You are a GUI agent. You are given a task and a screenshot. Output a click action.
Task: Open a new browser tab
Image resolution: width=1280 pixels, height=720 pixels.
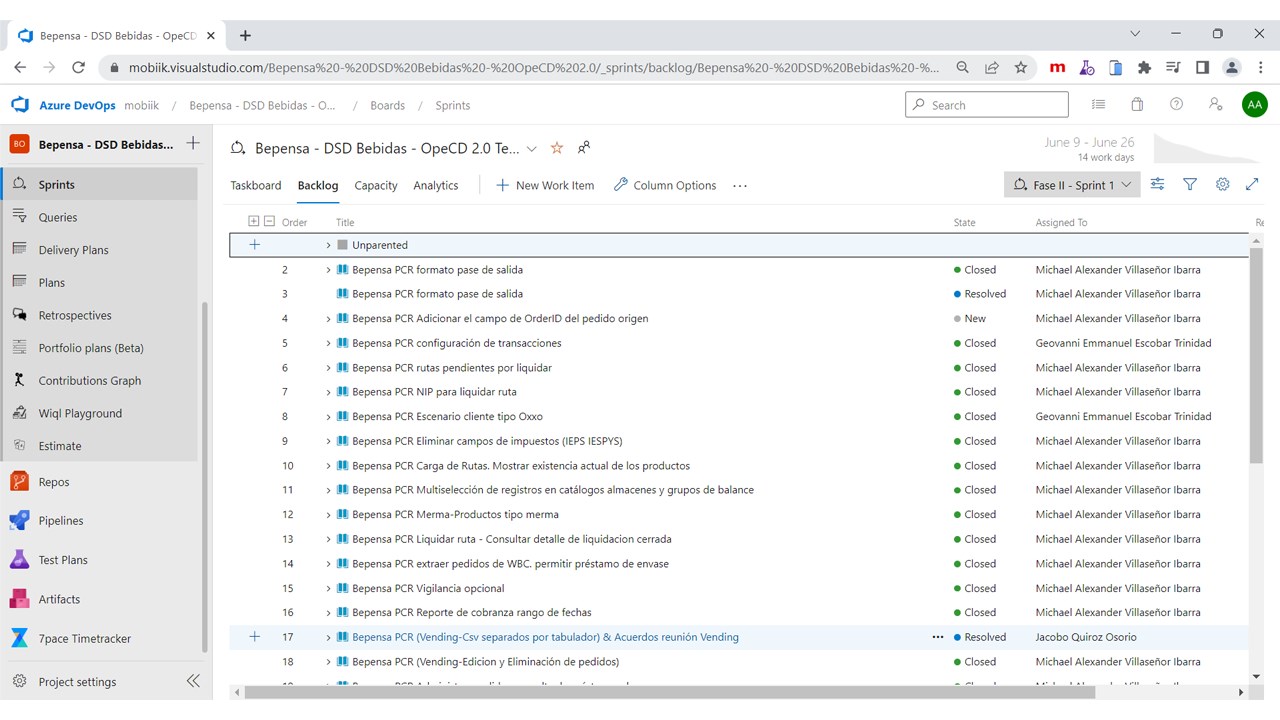[x=245, y=35]
